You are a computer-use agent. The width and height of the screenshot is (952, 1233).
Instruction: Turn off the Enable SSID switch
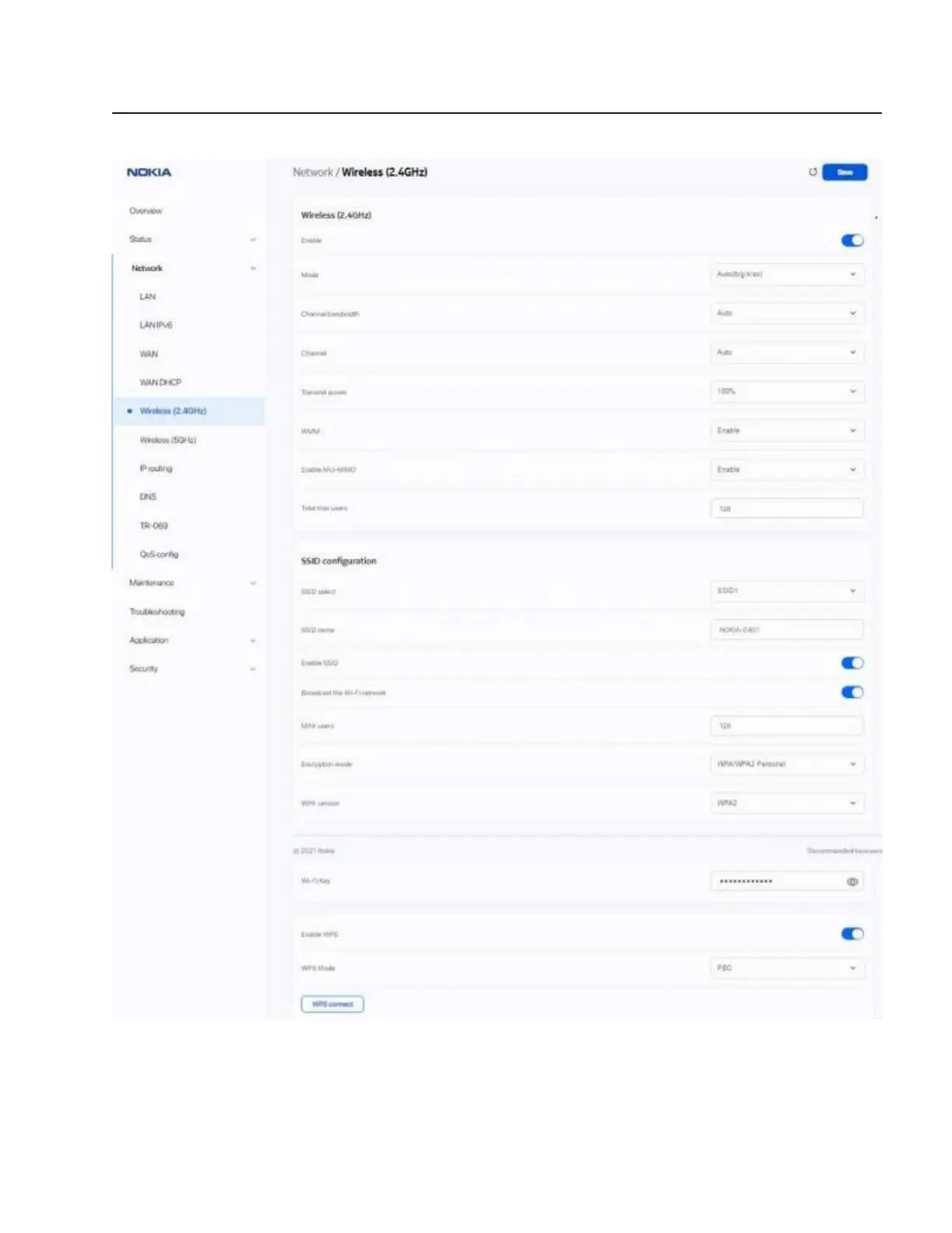click(852, 663)
